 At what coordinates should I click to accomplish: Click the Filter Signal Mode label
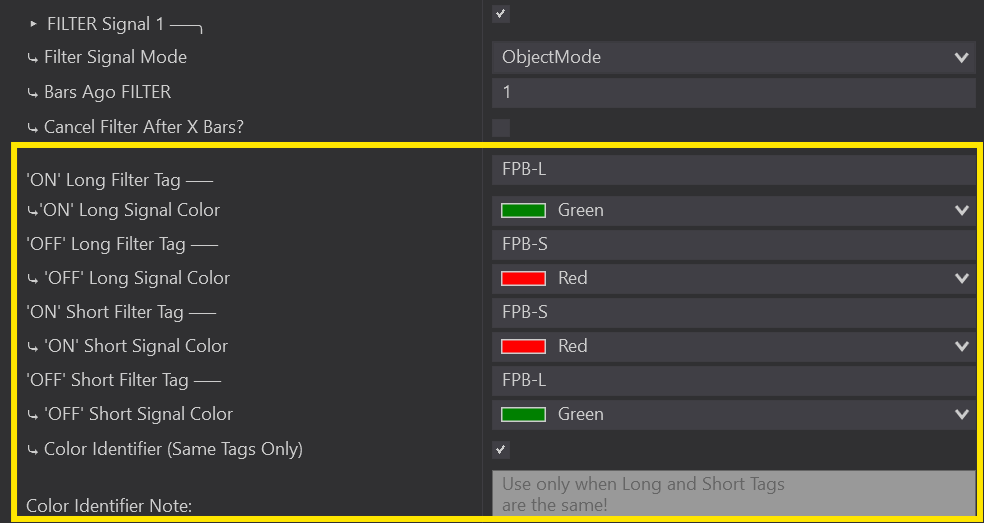(115, 58)
